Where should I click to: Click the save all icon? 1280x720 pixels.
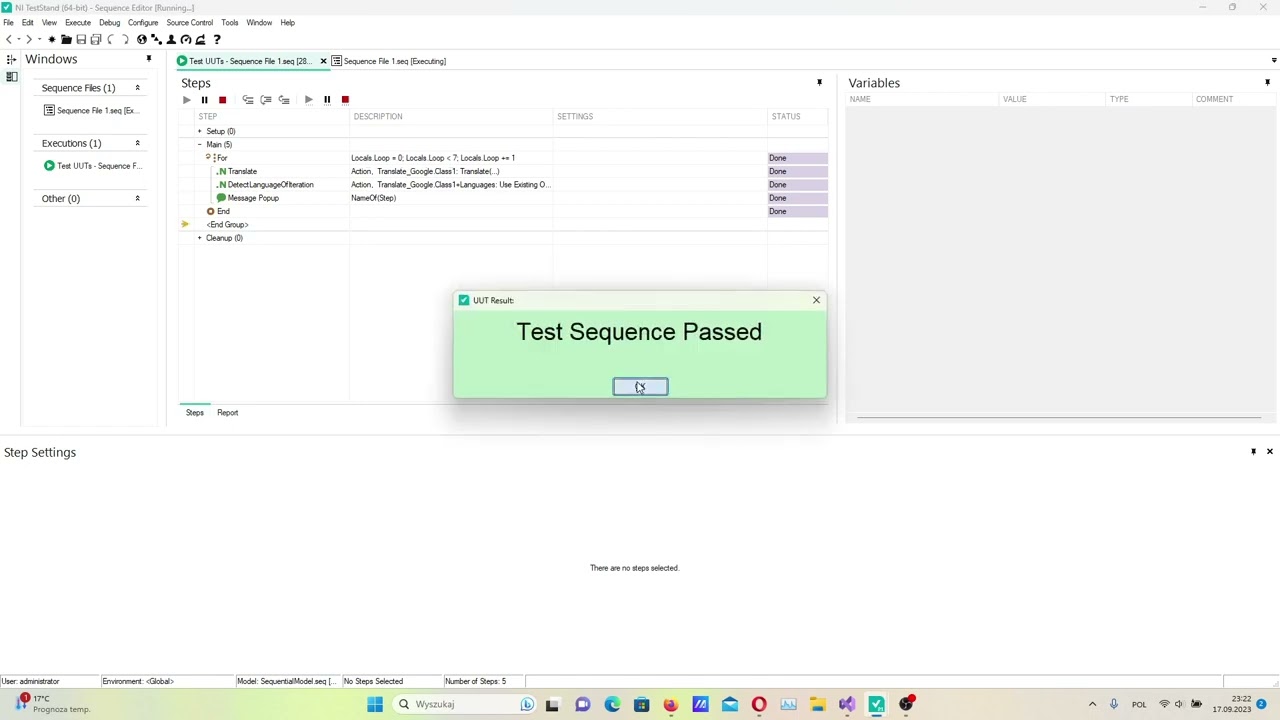(x=96, y=39)
